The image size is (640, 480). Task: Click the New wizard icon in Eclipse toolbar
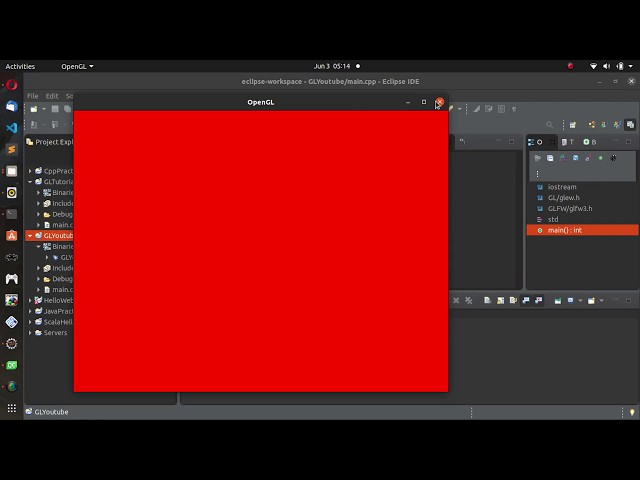coord(34,109)
